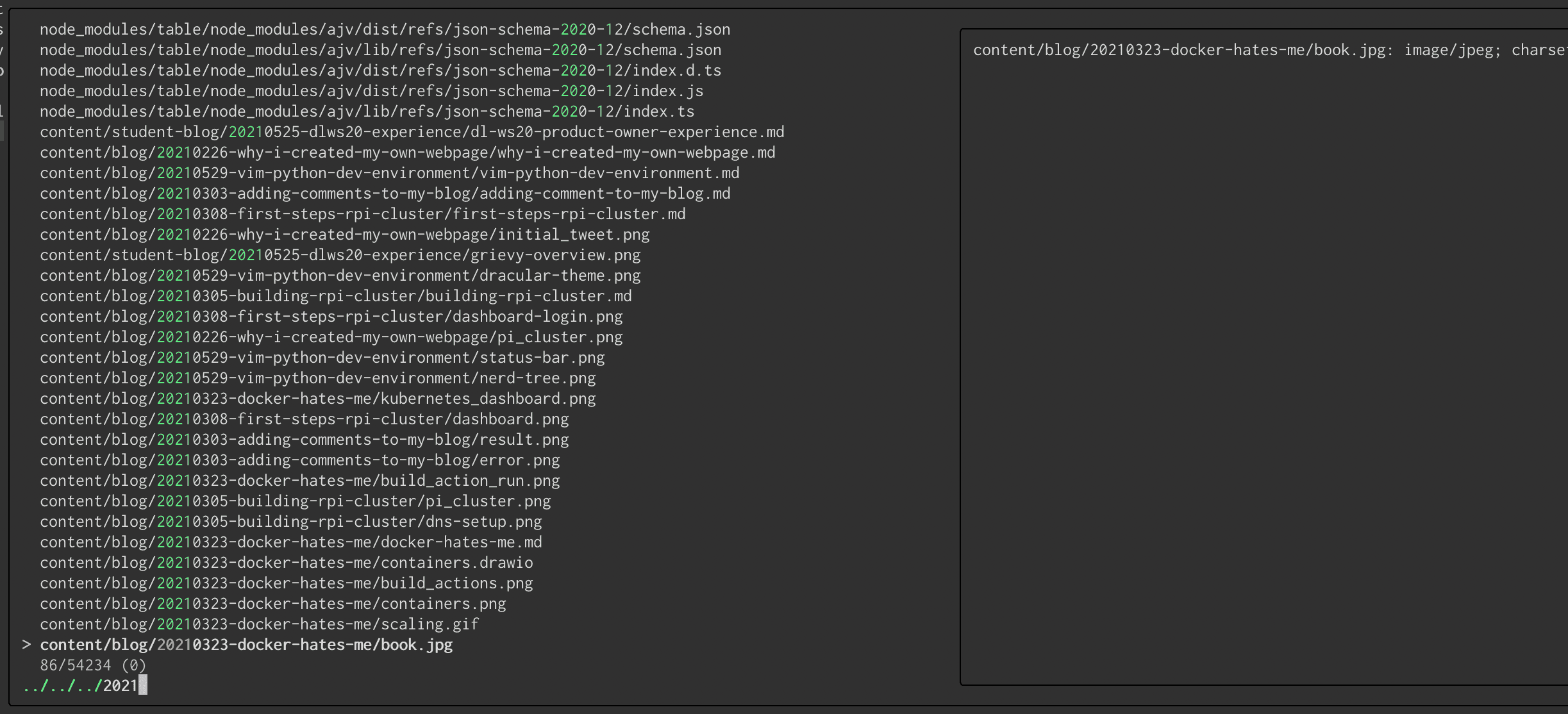1568x714 pixels.
Task: Select docker-hates-me/containers.png result line
Action: (x=272, y=604)
